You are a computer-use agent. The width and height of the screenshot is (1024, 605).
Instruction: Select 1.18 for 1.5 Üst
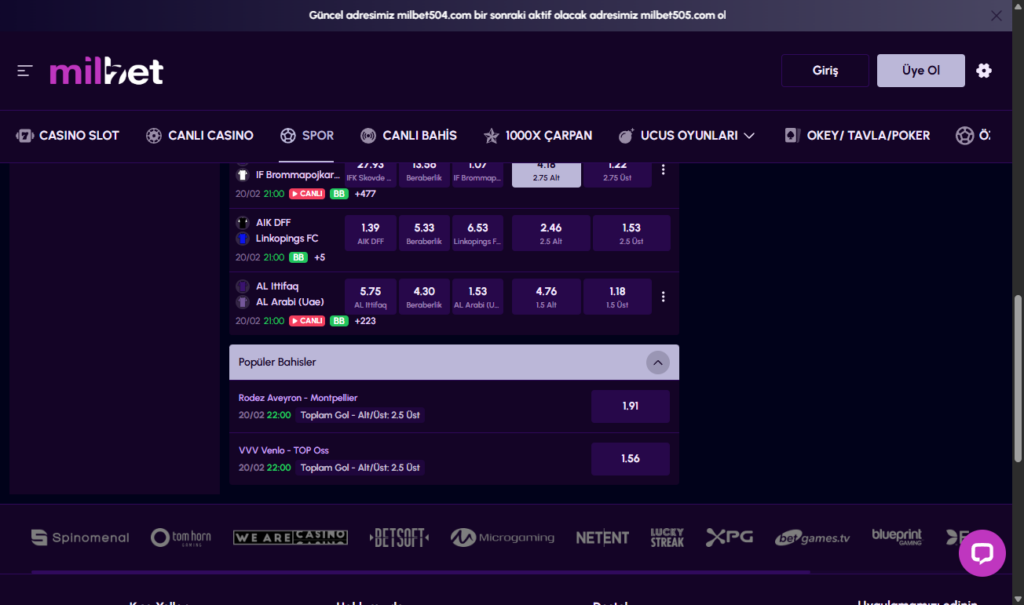click(617, 297)
